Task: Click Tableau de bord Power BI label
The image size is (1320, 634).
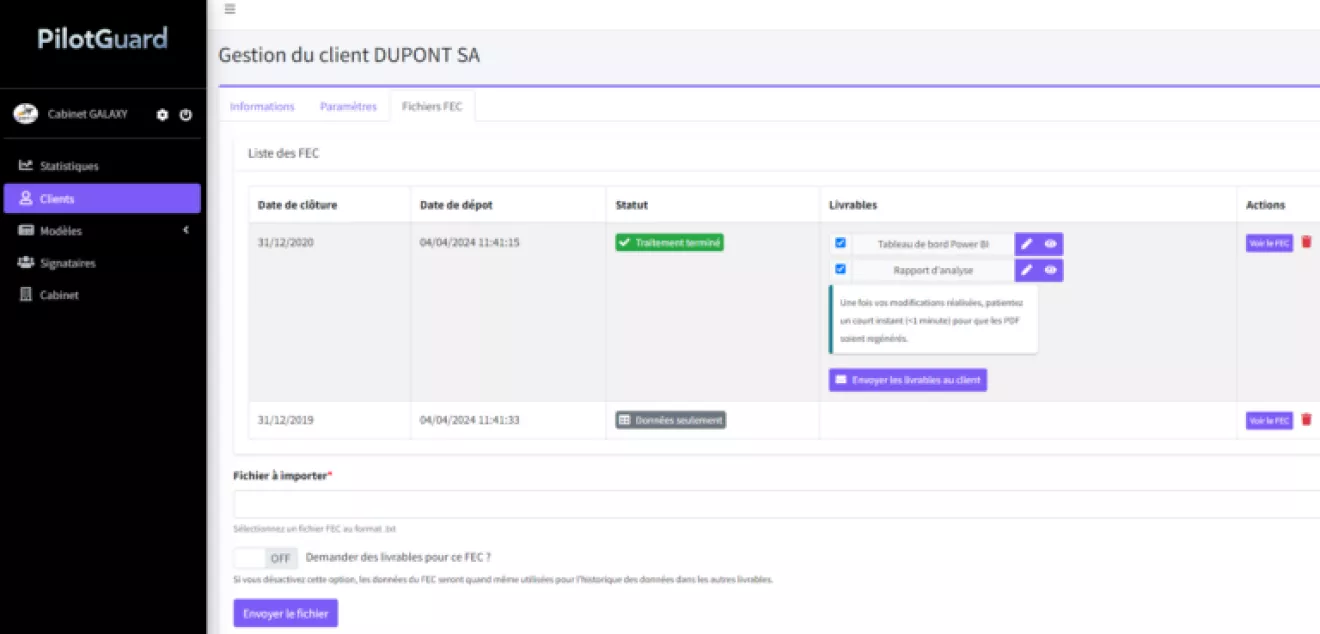Action: (933, 244)
